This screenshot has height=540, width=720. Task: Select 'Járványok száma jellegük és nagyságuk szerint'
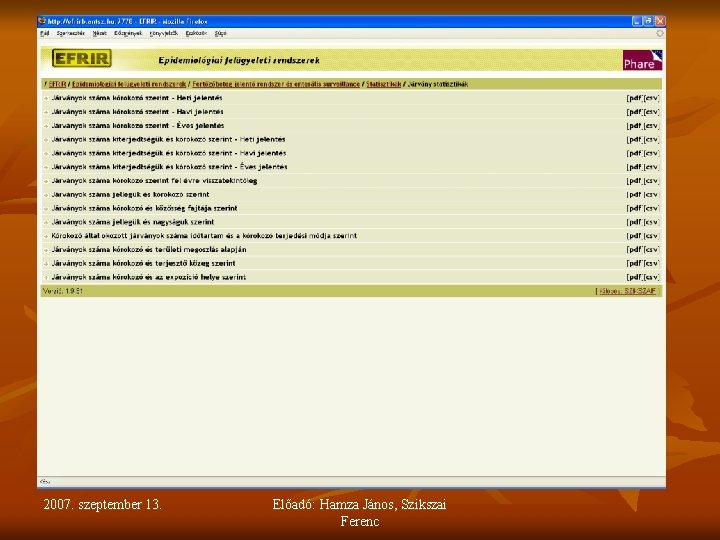(133, 222)
